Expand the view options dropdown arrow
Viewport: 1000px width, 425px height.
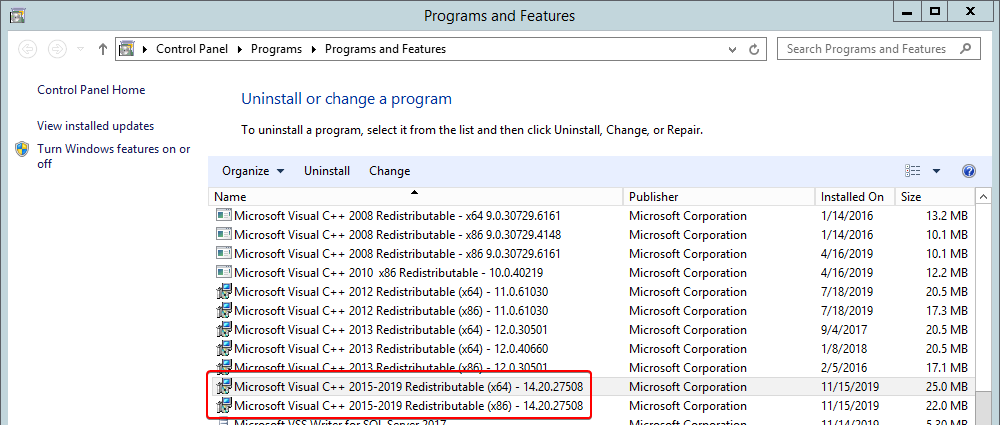click(x=936, y=171)
